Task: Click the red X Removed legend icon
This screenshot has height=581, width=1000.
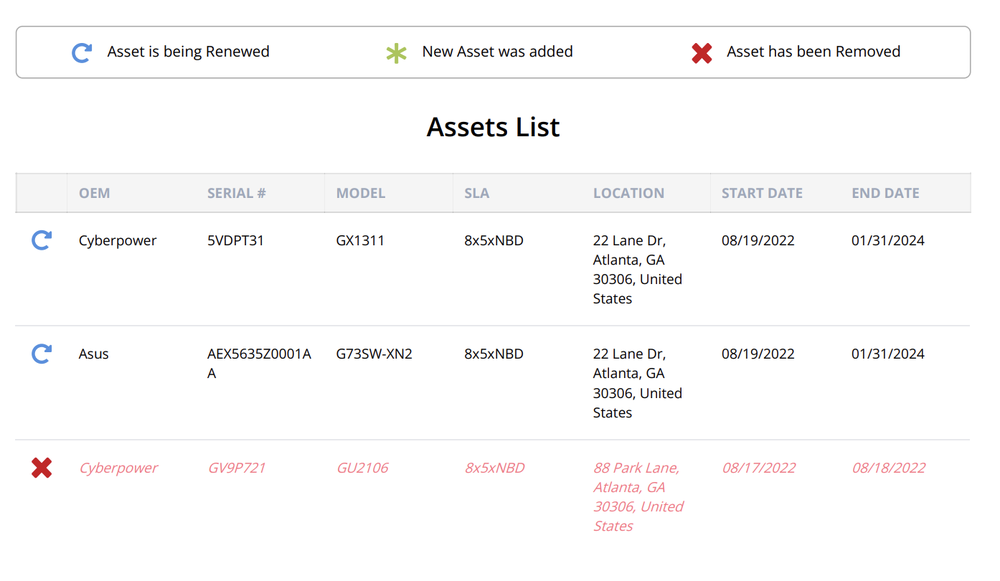Action: (702, 53)
